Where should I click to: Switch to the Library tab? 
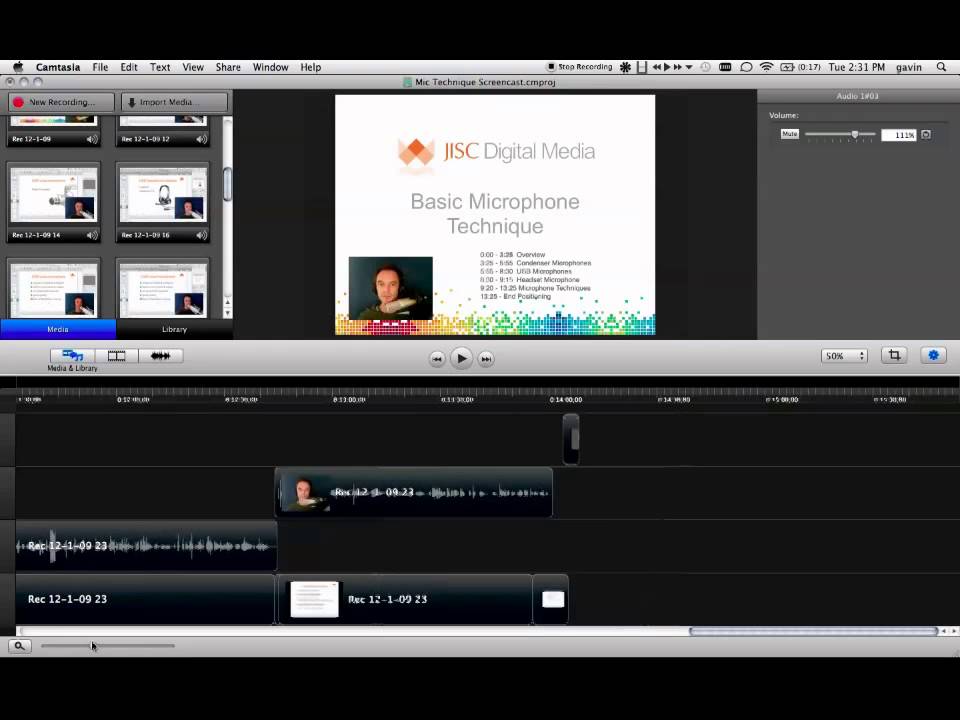(x=174, y=329)
